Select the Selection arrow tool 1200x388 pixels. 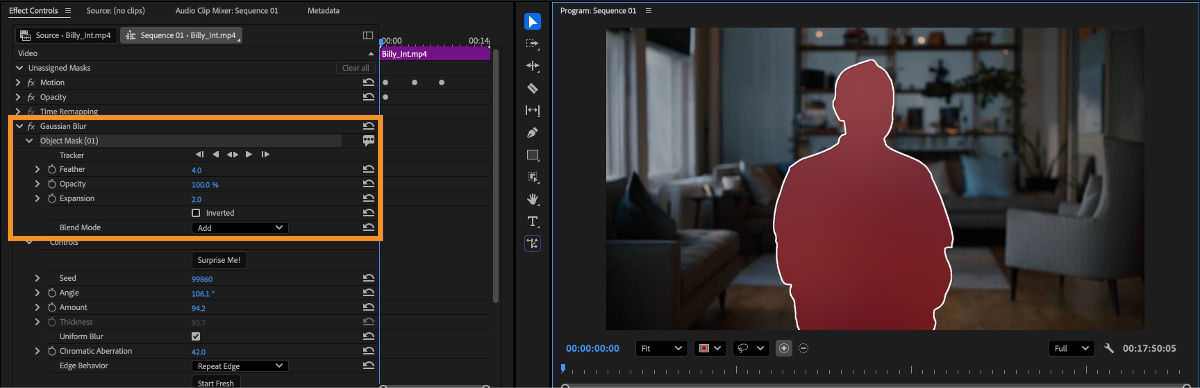tap(533, 21)
